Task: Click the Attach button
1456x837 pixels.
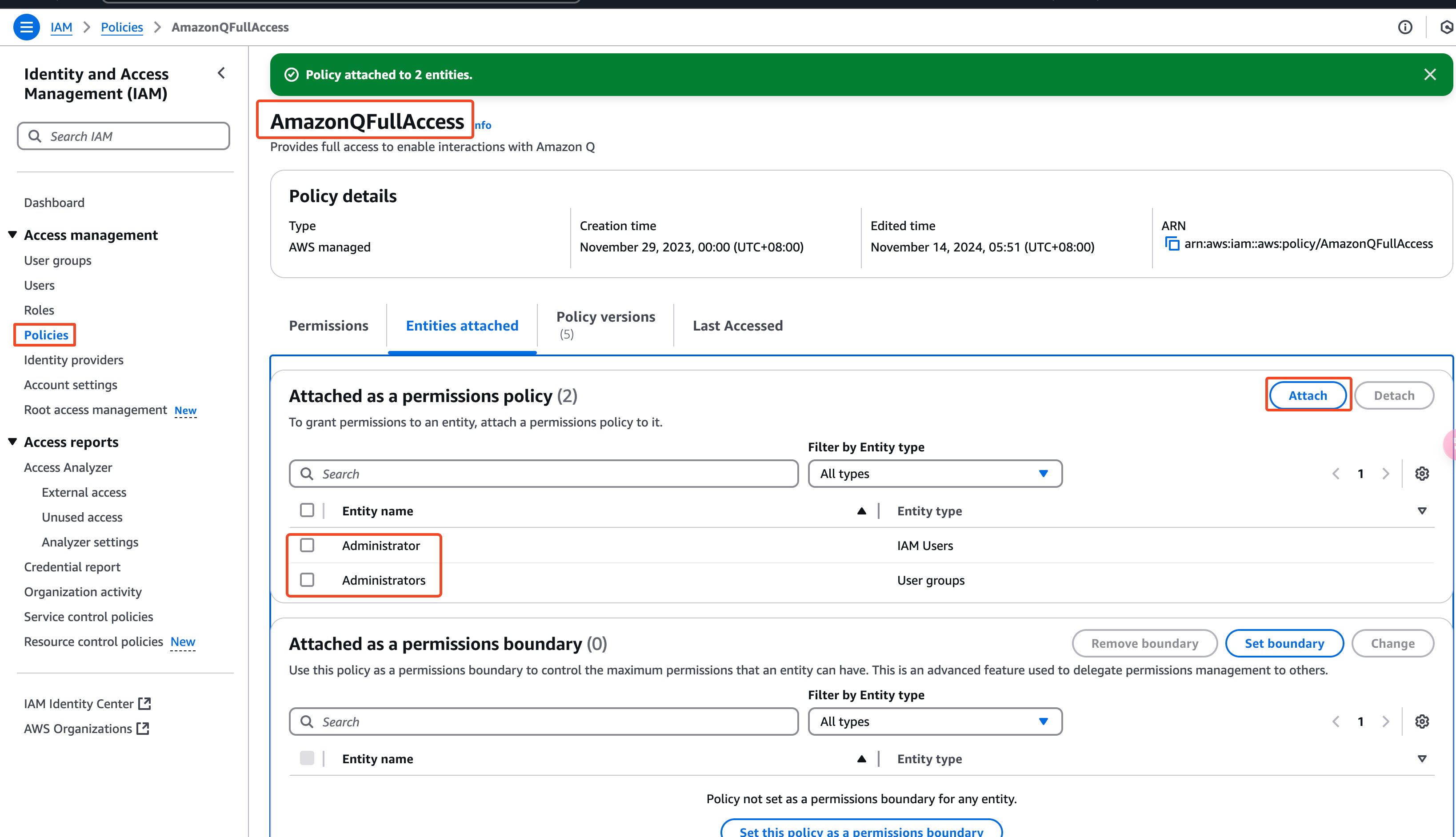Action: [1307, 395]
